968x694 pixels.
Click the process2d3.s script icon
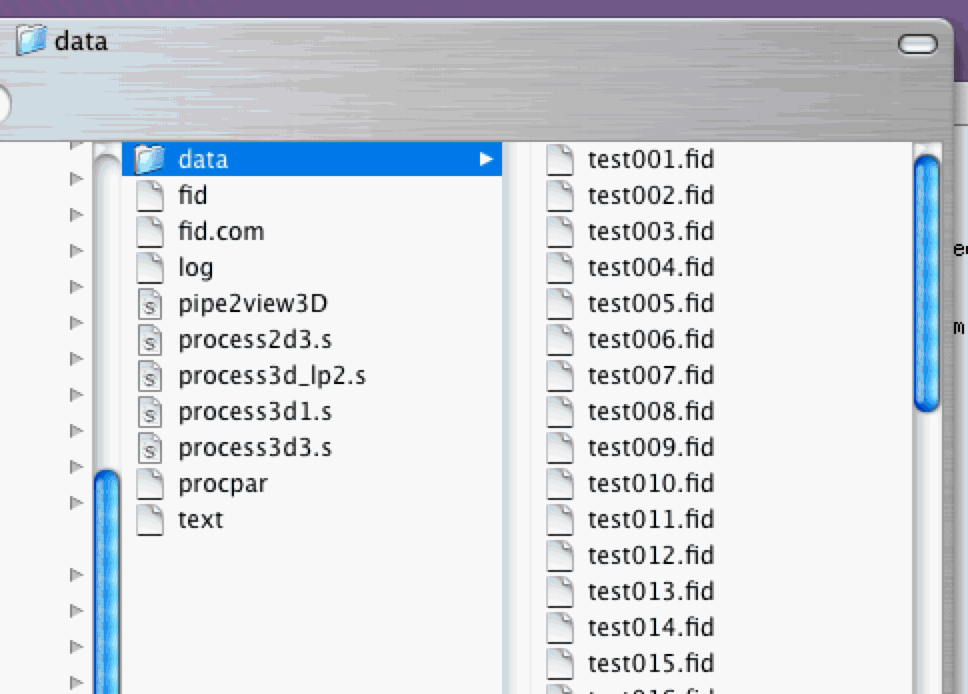149,340
